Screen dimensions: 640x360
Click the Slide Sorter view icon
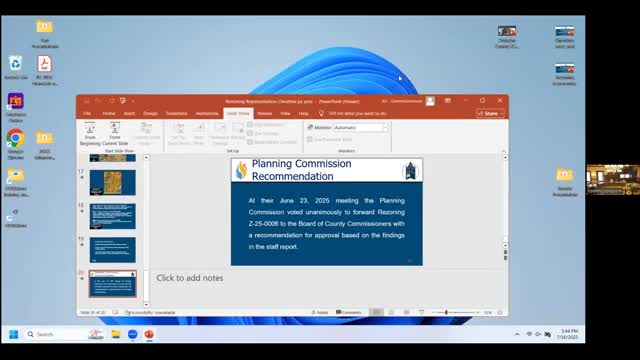tap(391, 312)
